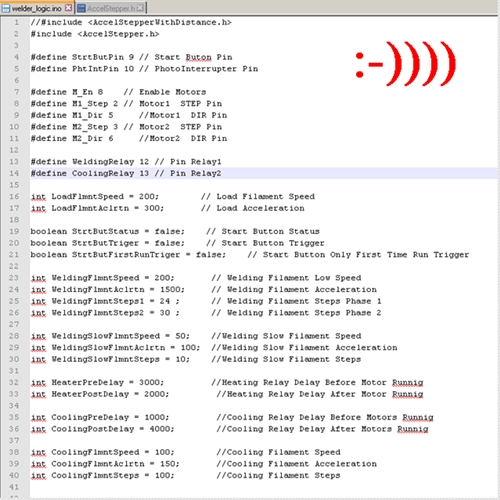
Task: Click on 'CoolingPreDelay' variable
Action: (90, 418)
